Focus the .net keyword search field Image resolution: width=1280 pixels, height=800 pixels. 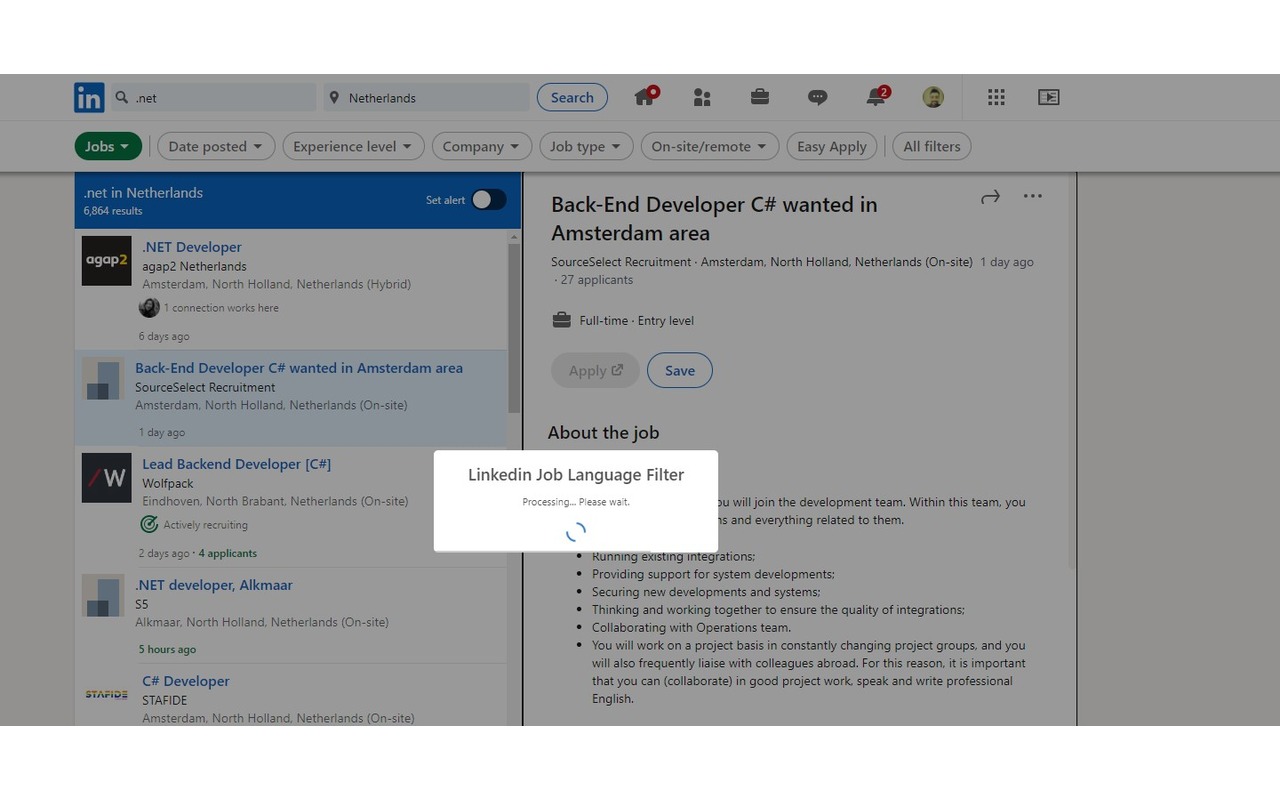pyautogui.click(x=213, y=97)
